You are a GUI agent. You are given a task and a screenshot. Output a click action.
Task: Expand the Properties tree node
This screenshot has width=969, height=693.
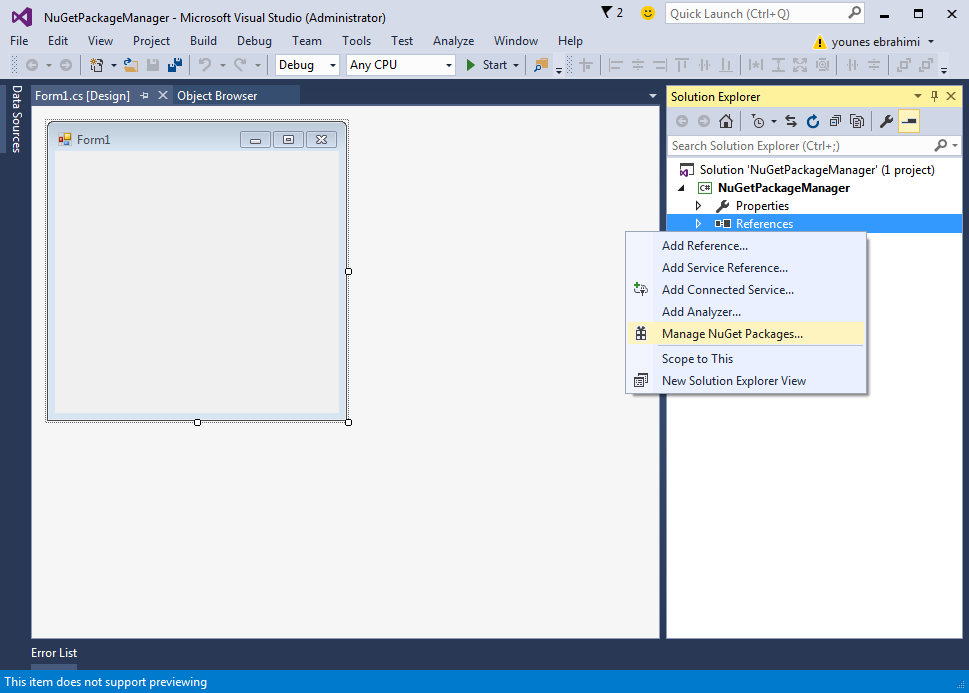click(699, 206)
